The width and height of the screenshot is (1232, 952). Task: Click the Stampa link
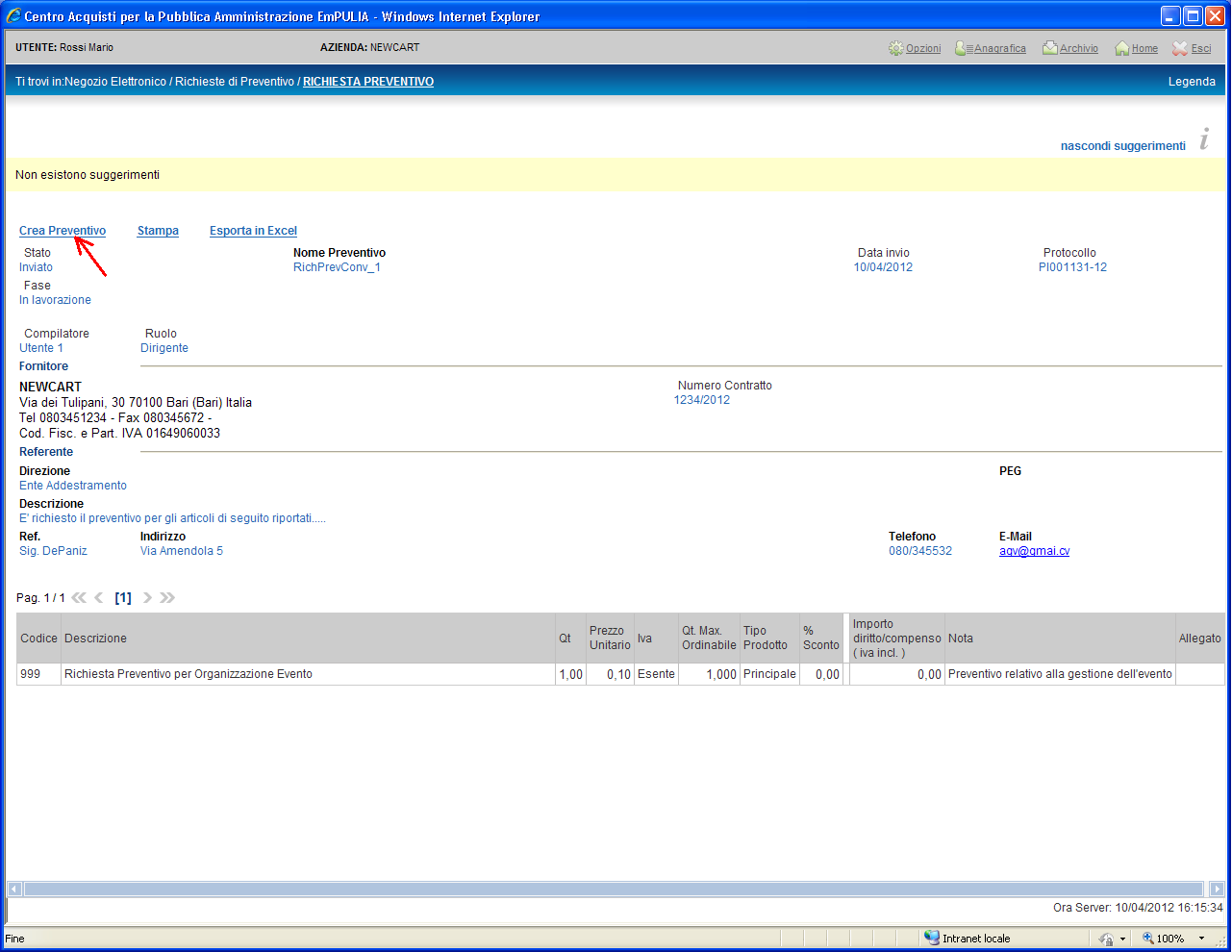[158, 231]
